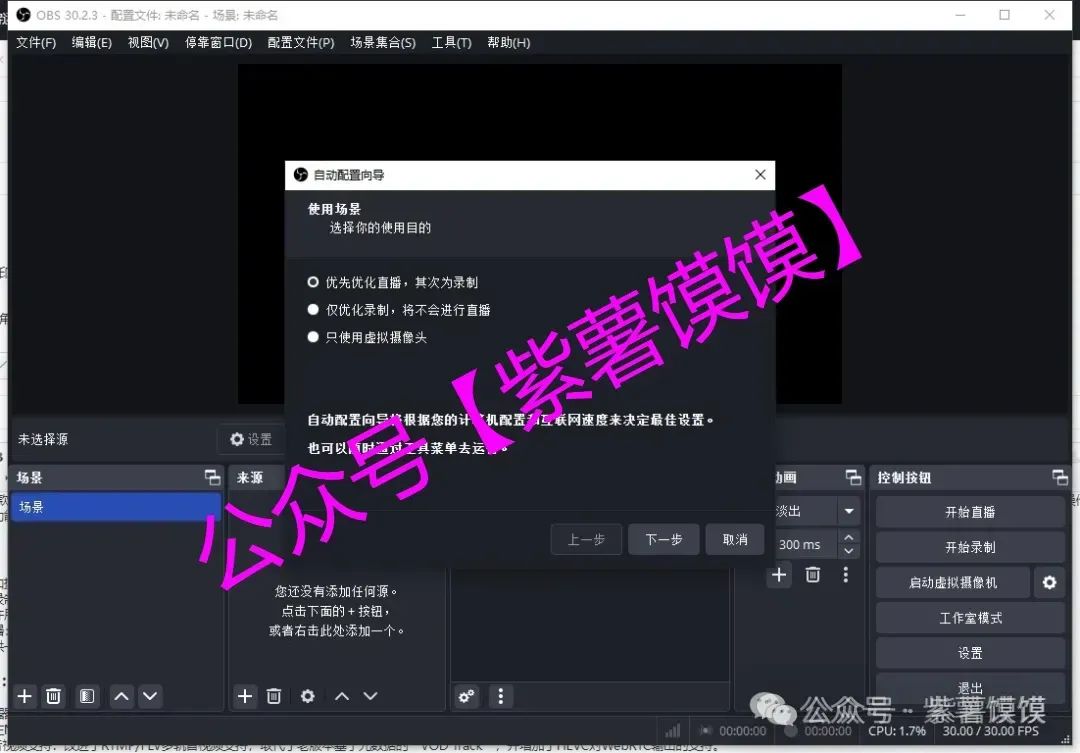Open transition properties three-dot menu
The height and width of the screenshot is (753, 1080).
[x=846, y=575]
